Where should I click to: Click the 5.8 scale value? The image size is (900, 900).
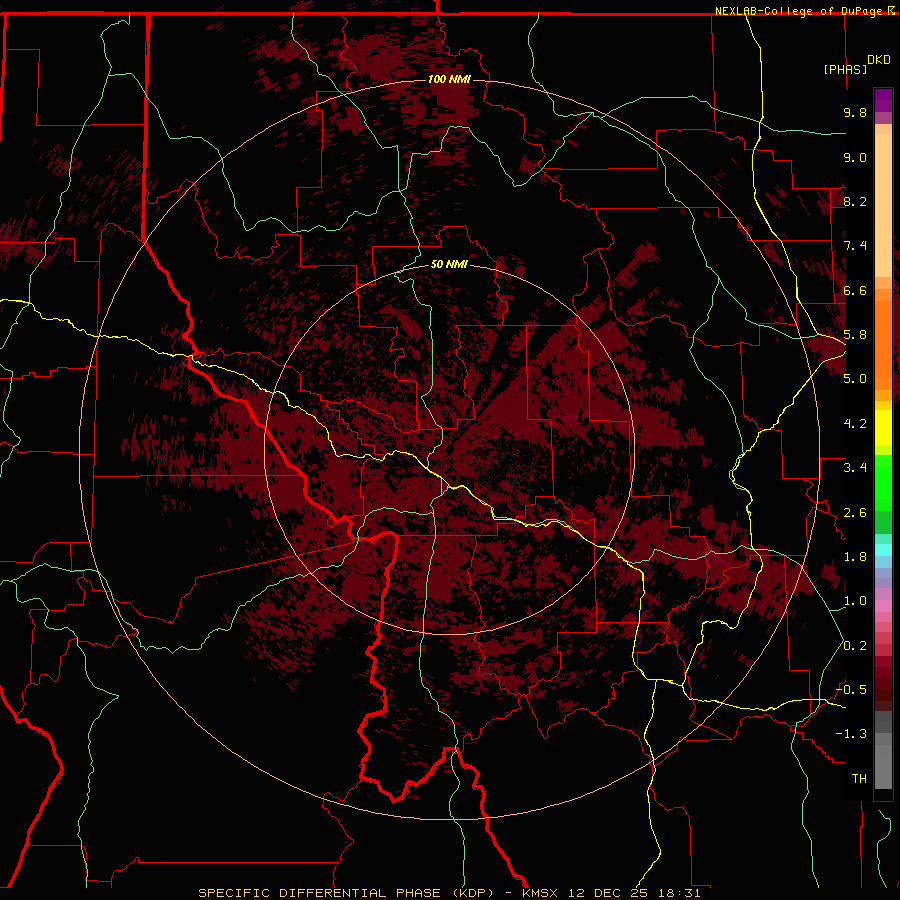(x=855, y=335)
